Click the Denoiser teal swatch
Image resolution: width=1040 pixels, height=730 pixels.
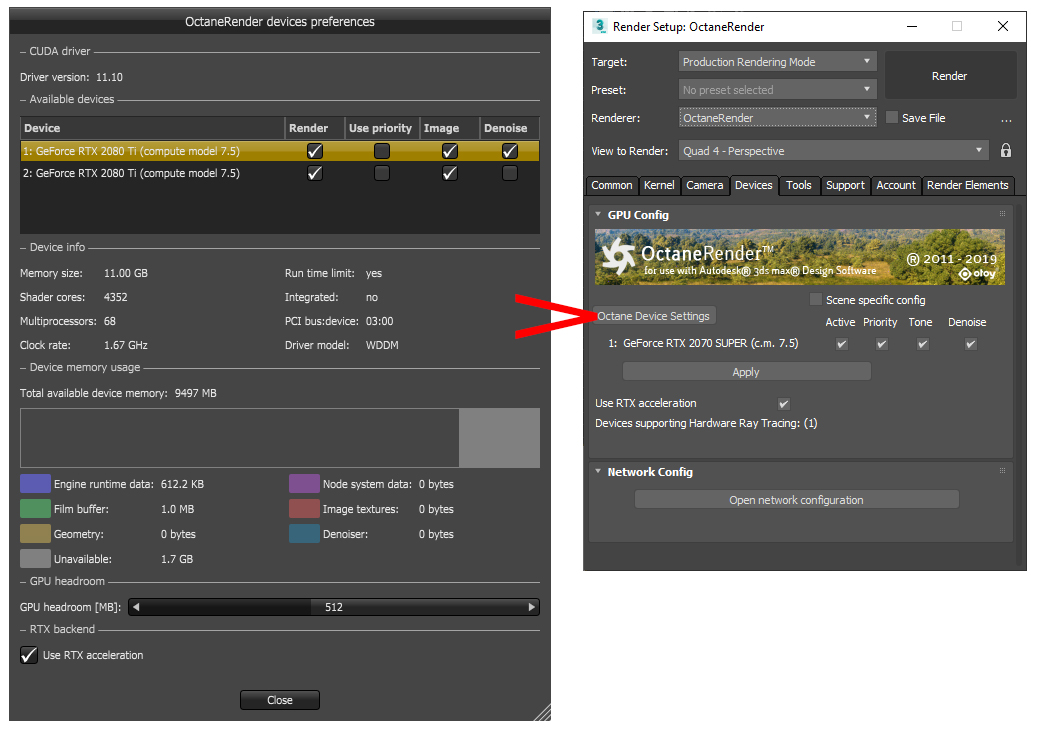304,534
